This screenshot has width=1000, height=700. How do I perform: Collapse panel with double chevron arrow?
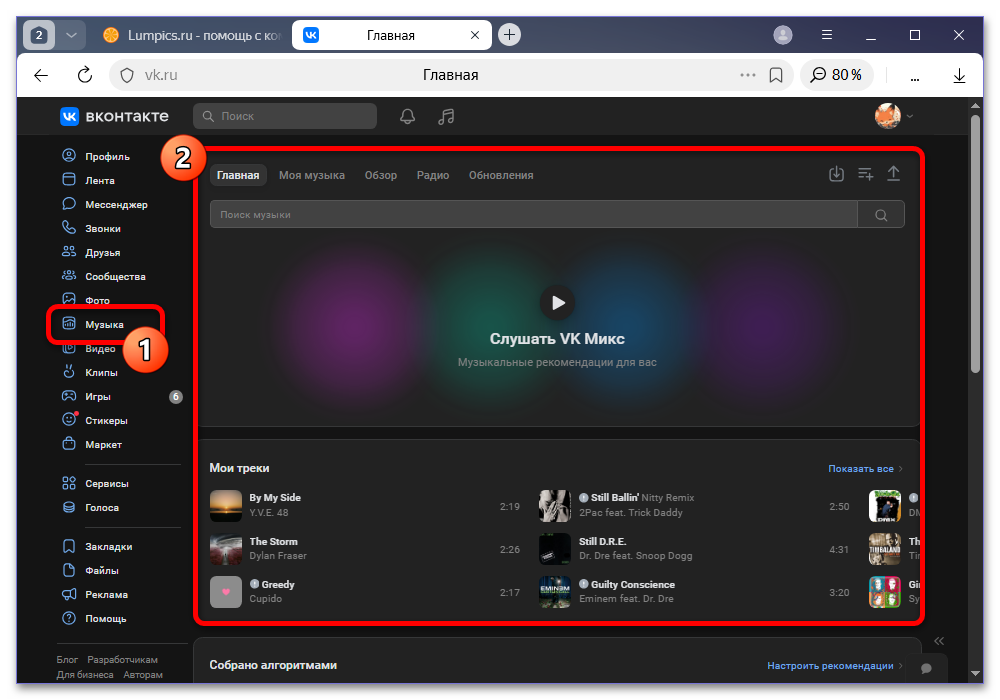click(x=938, y=641)
